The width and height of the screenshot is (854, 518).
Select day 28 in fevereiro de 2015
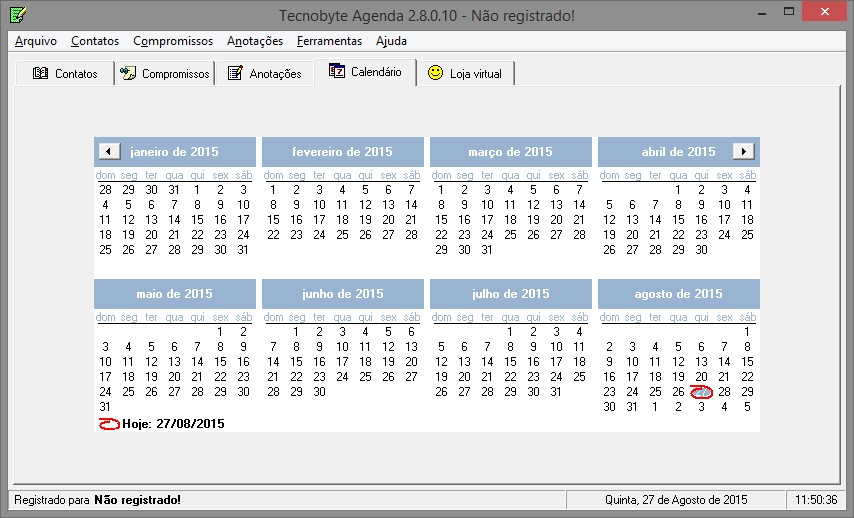[x=411, y=235]
